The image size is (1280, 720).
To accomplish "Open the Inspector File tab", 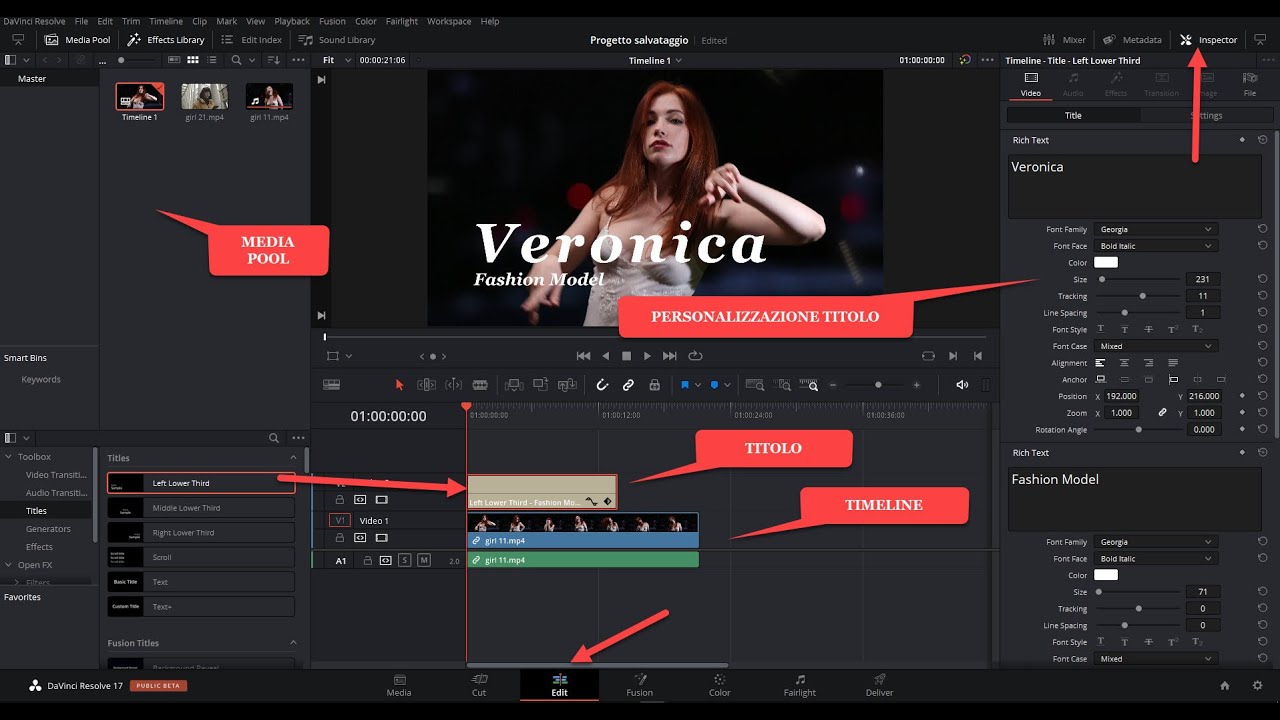I will pos(1250,84).
